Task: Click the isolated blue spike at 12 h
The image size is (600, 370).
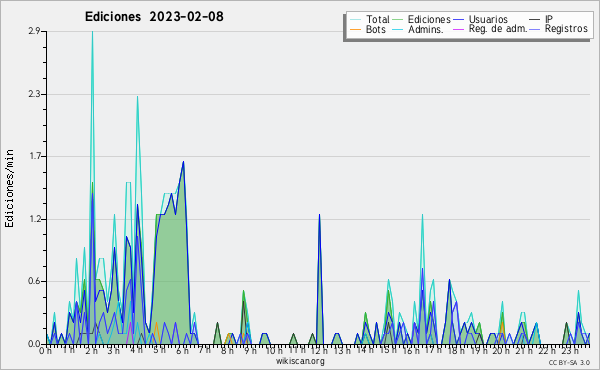Action: [319, 215]
